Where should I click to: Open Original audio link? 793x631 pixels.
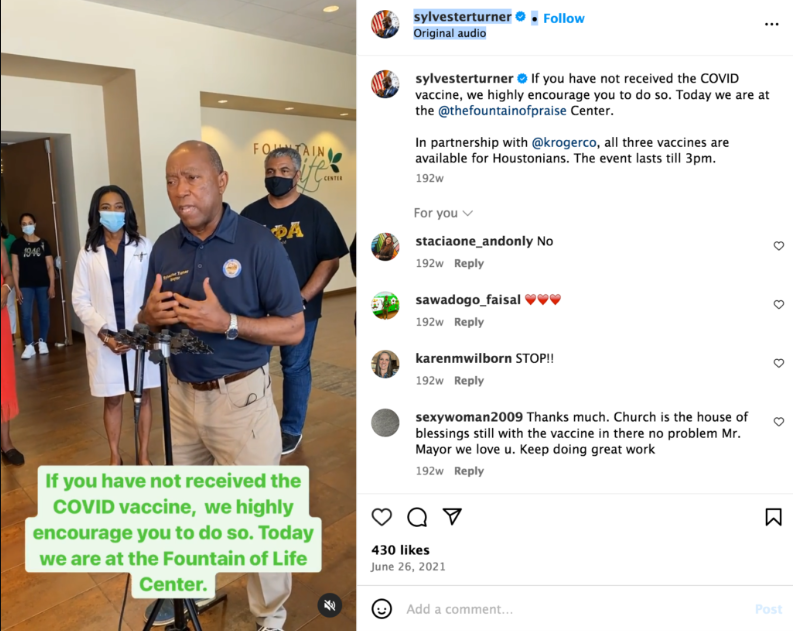click(x=450, y=33)
